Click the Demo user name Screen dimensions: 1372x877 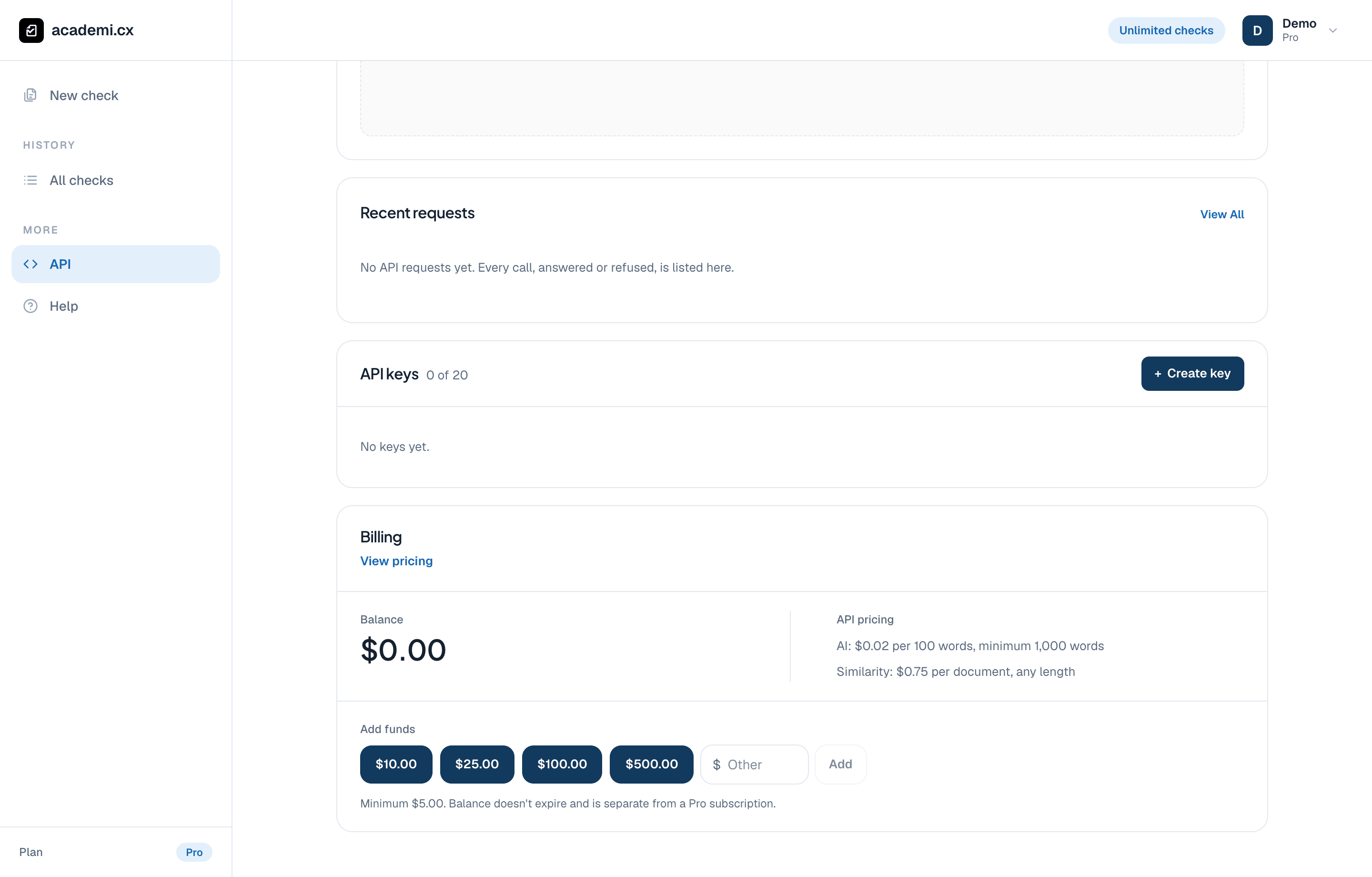click(1299, 23)
